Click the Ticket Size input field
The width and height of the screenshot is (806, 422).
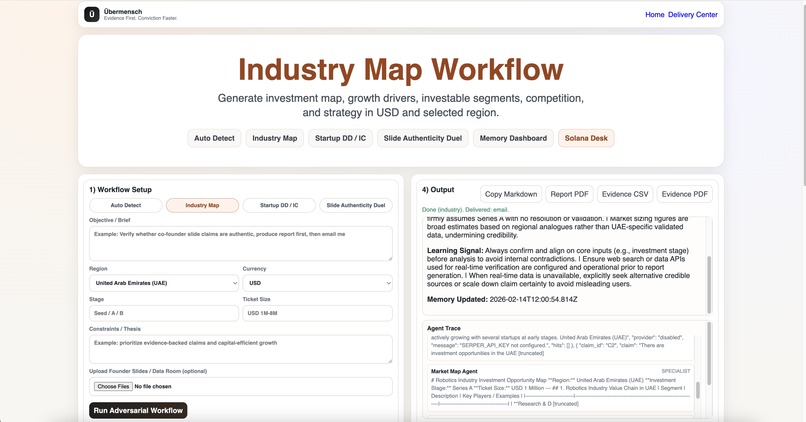[318, 313]
